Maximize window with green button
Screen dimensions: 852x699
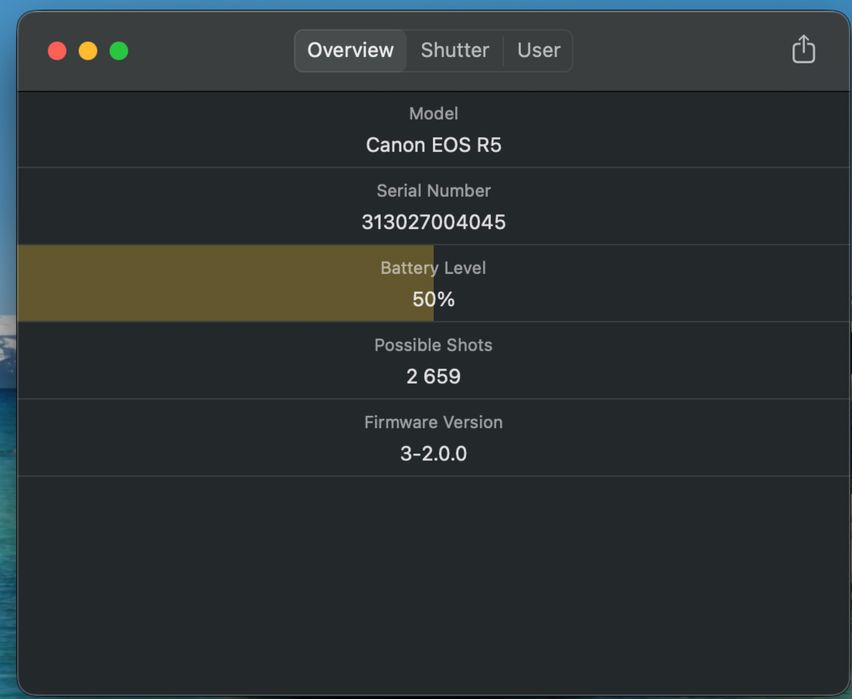(x=119, y=51)
